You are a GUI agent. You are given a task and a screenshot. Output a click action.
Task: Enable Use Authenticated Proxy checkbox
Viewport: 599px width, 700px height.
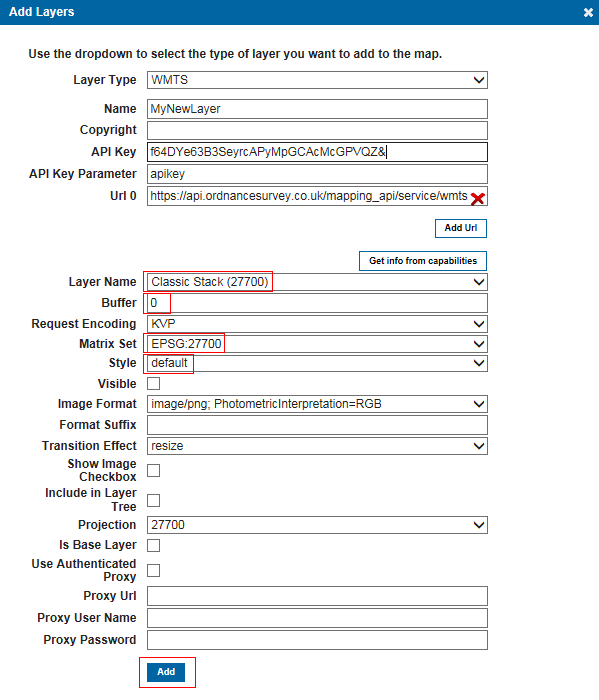pyautogui.click(x=154, y=570)
